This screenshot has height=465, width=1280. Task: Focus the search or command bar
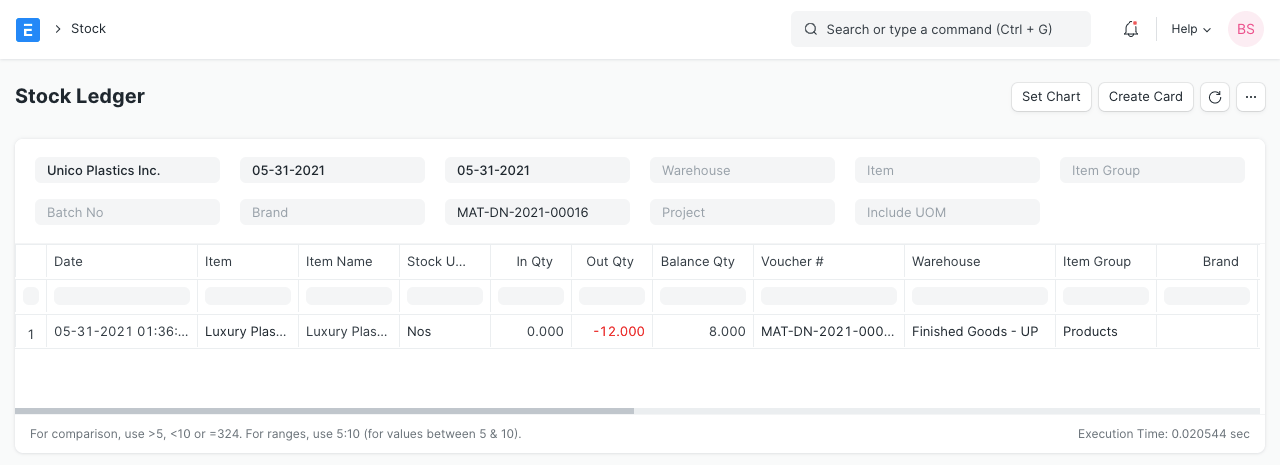[941, 29]
